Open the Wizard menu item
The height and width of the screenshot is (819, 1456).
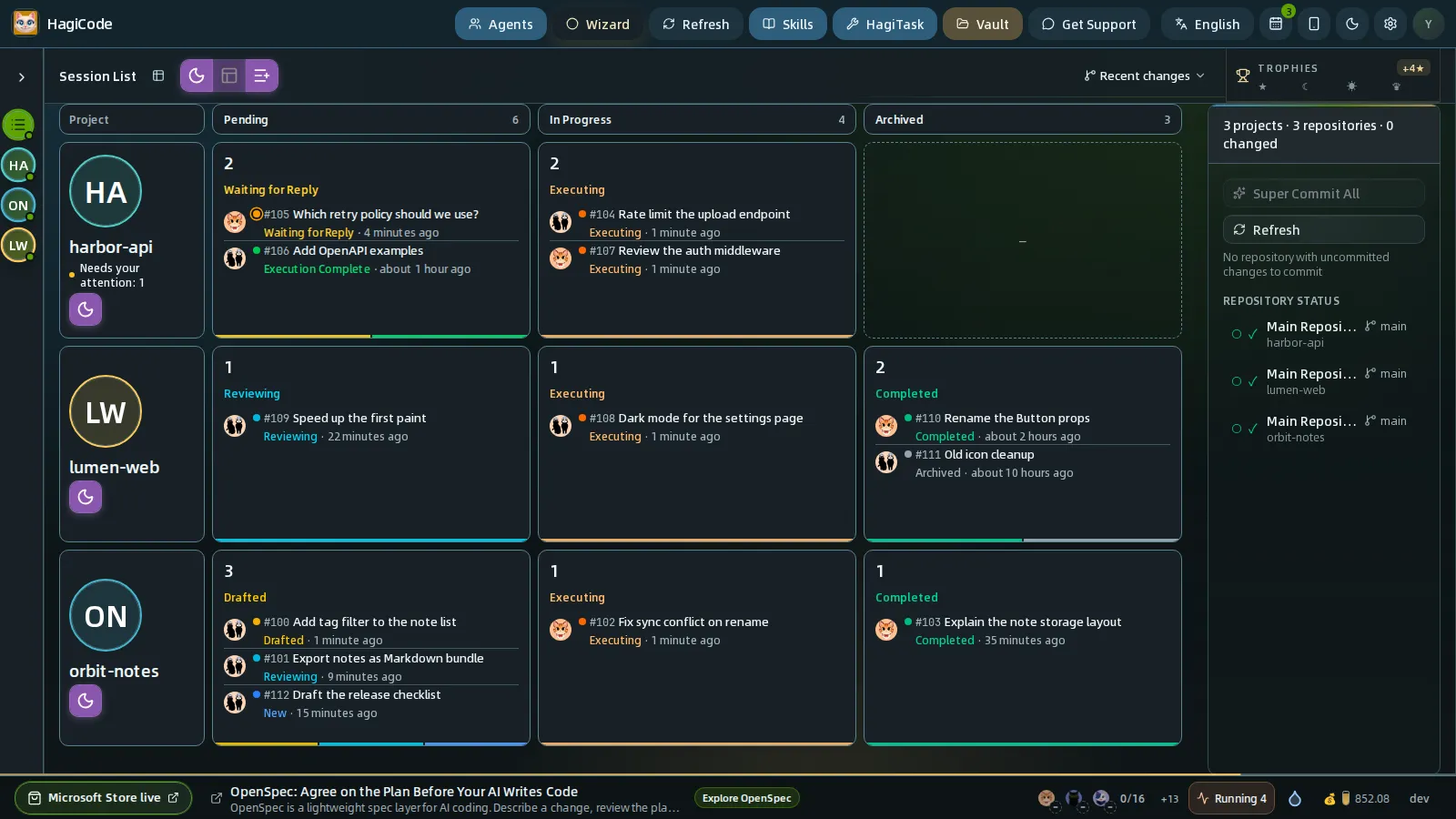598,24
